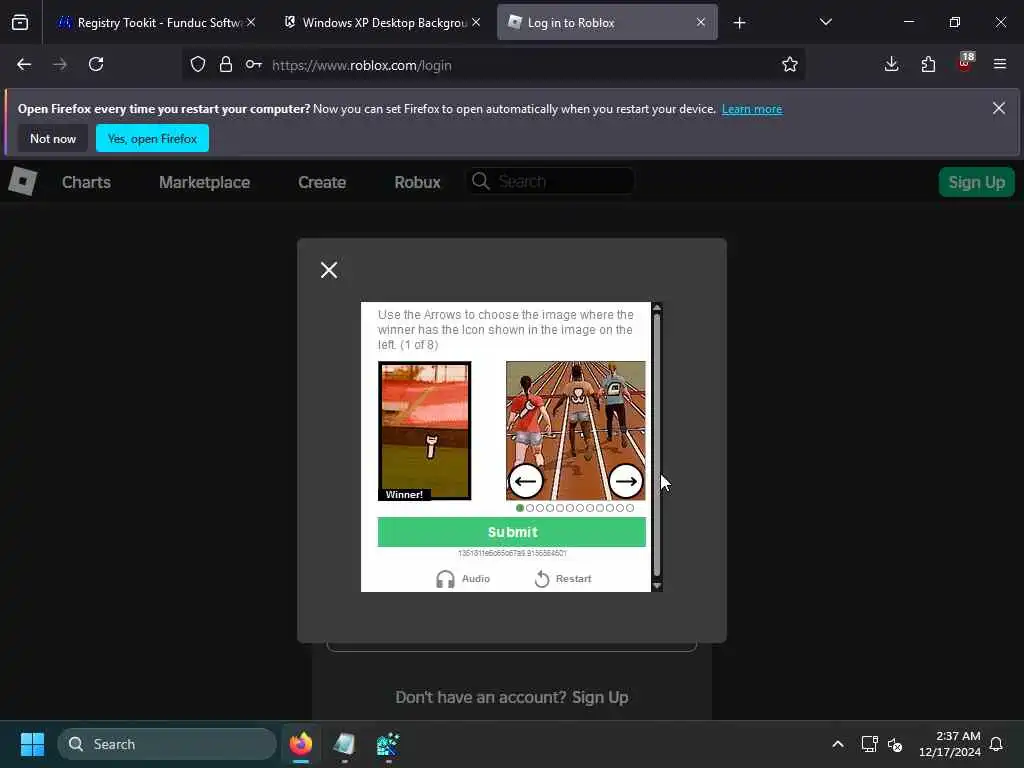Image resolution: width=1024 pixels, height=768 pixels.
Task: Restart the captcha challenge
Action: (x=563, y=579)
